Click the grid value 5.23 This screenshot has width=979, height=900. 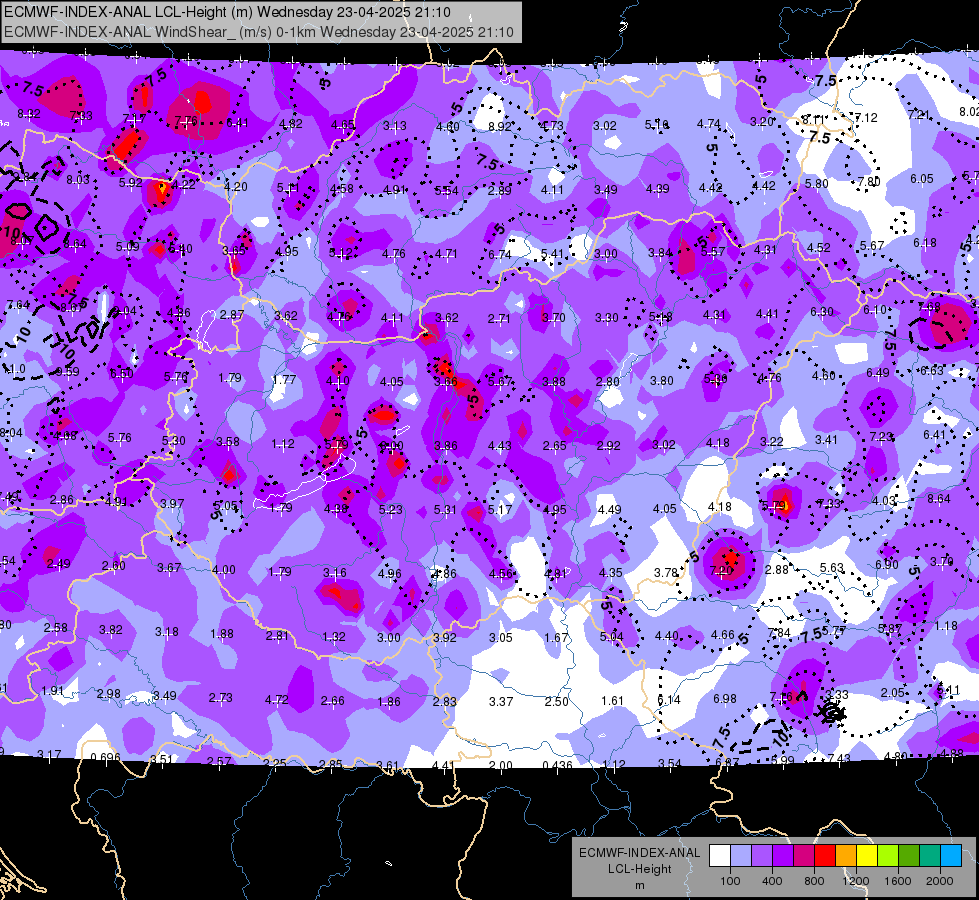[x=391, y=510]
